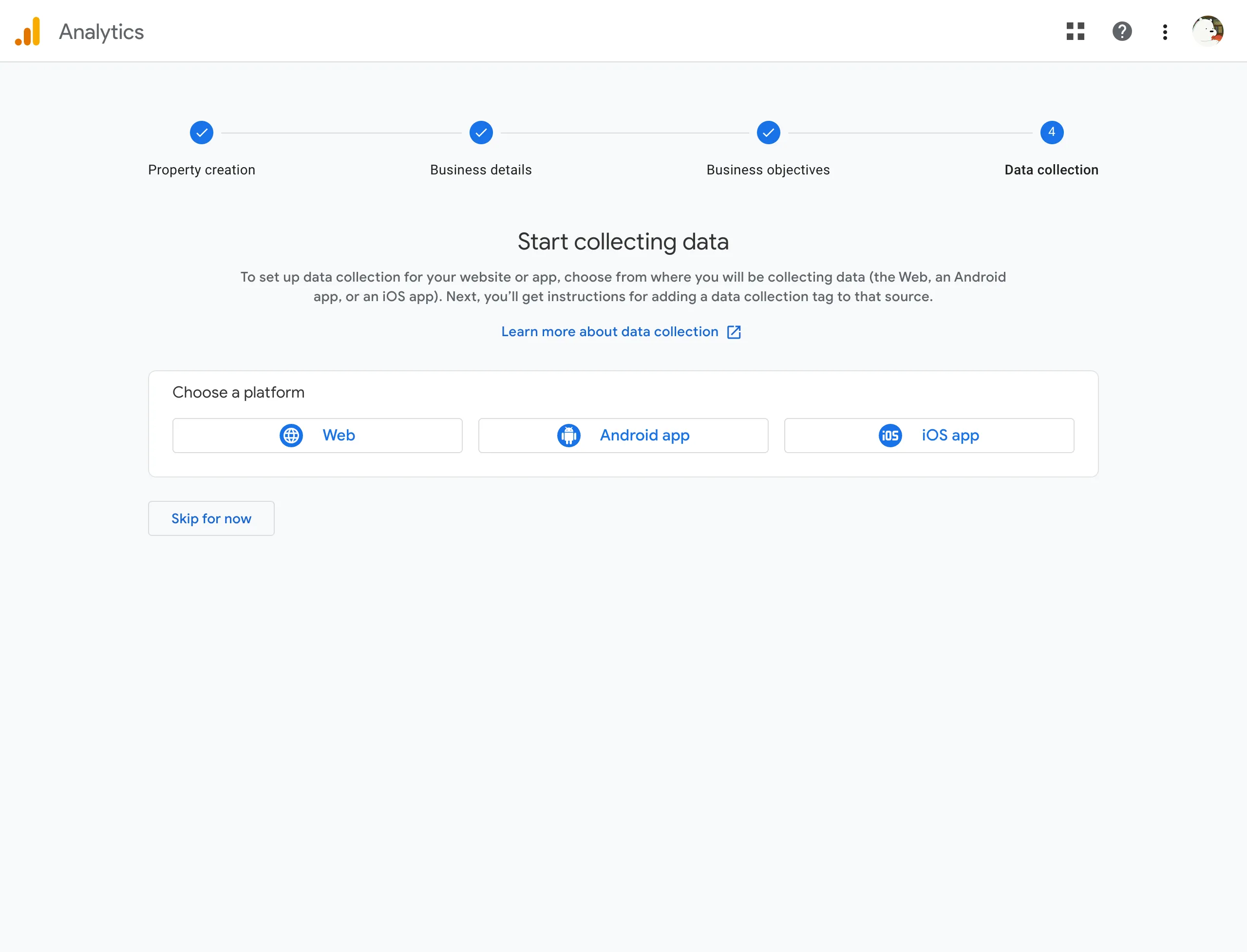Click Skip for now button

211,518
